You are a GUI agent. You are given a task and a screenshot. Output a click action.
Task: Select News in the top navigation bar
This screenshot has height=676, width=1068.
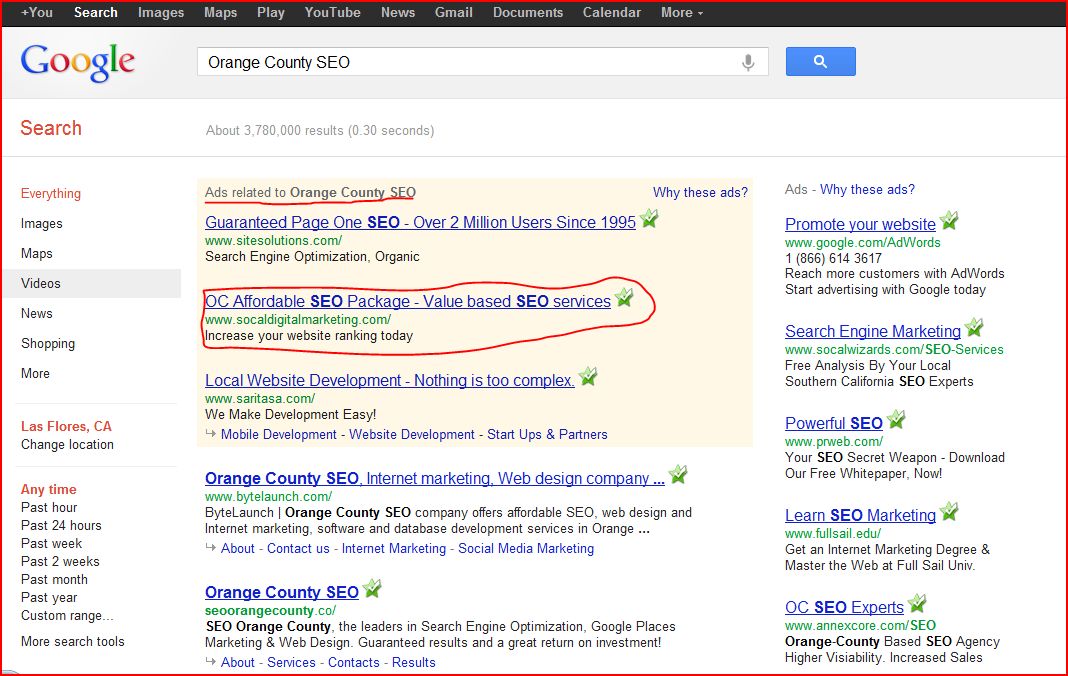tap(398, 12)
